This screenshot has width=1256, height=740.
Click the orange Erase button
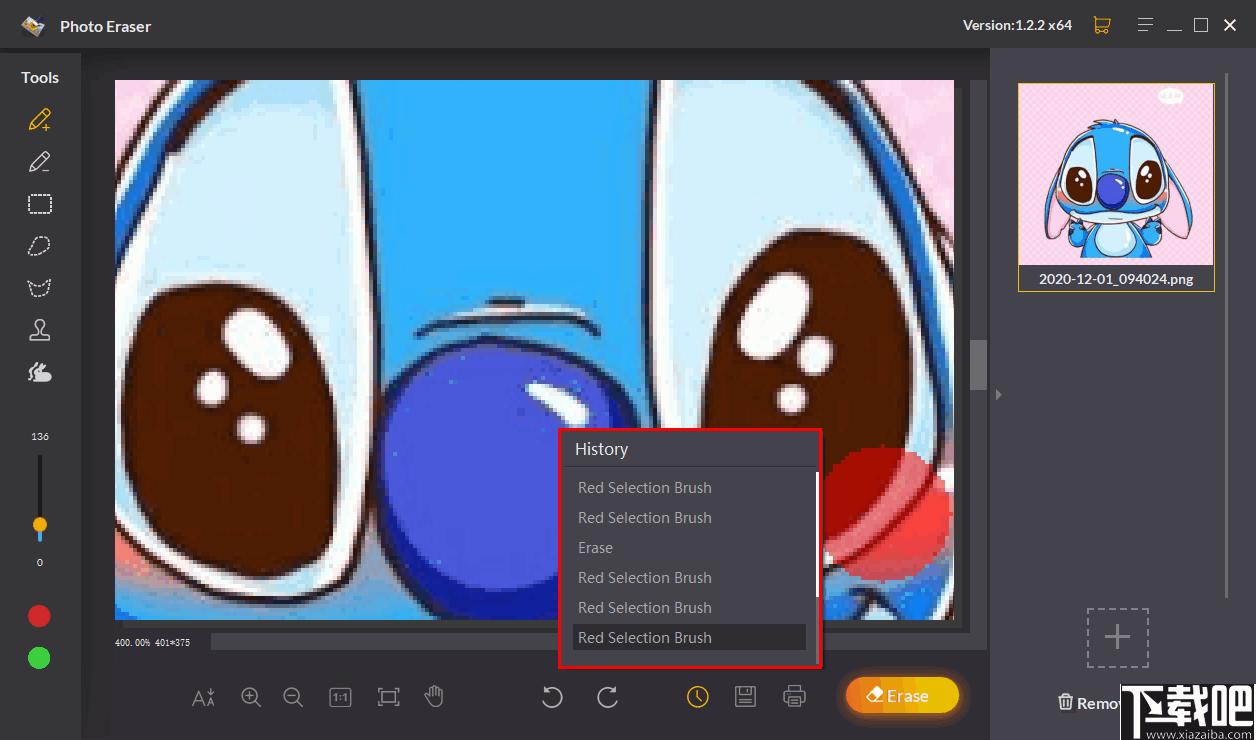(902, 696)
